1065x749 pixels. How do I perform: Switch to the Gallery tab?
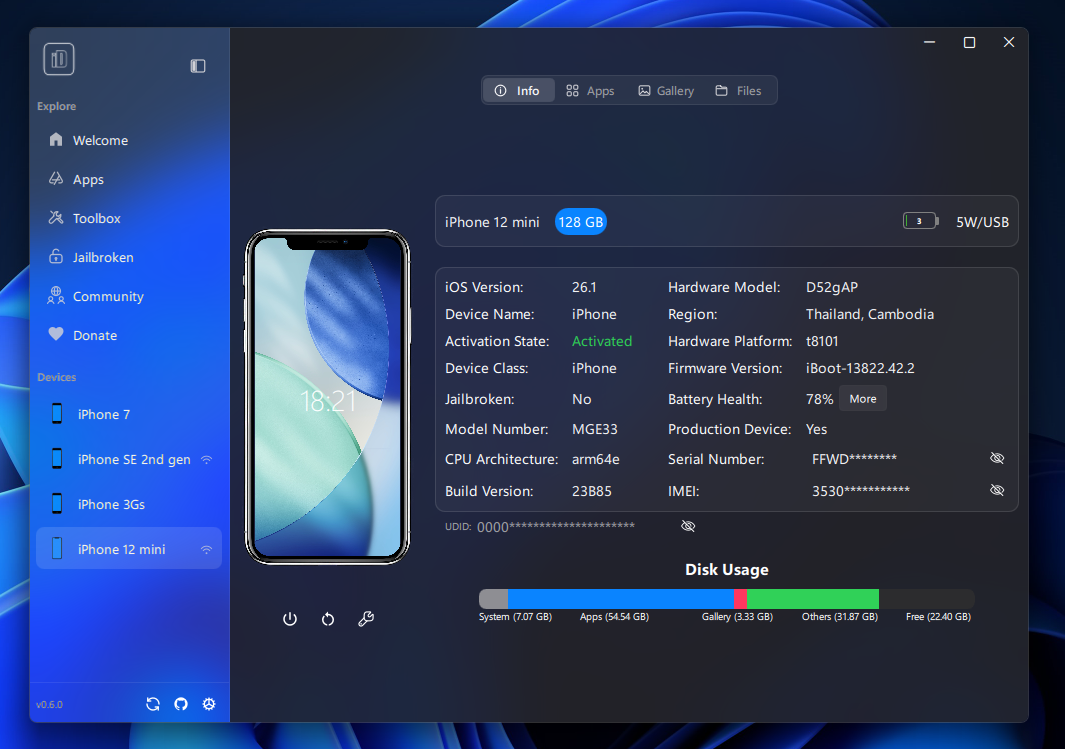click(x=666, y=90)
